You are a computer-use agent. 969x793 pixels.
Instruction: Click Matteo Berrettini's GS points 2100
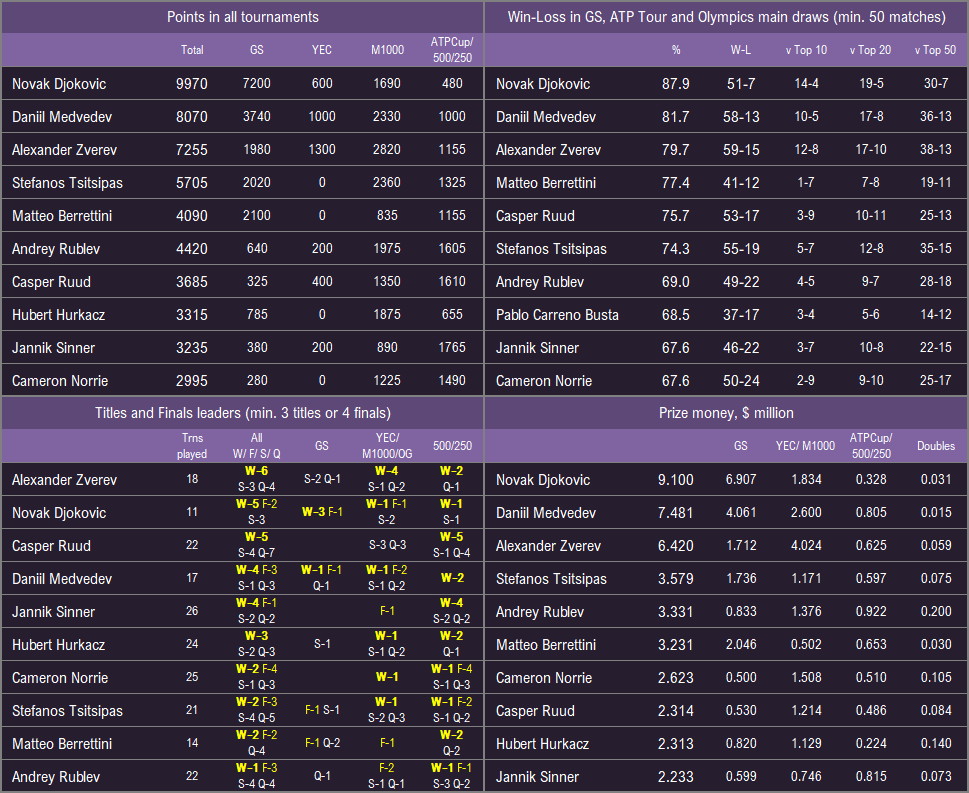(x=256, y=216)
